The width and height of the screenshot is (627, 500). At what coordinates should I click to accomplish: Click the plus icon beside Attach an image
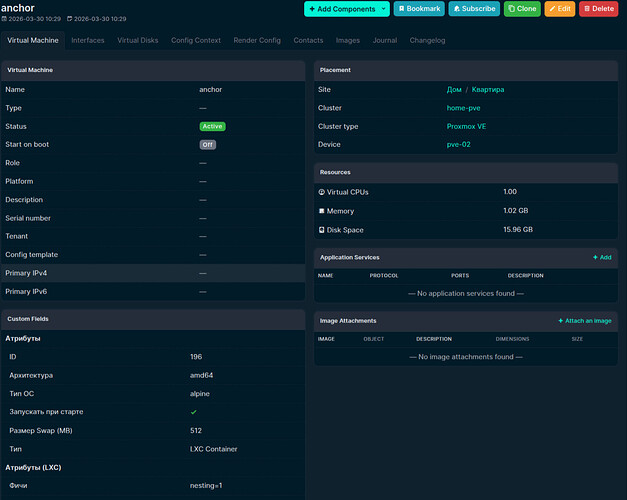561,321
